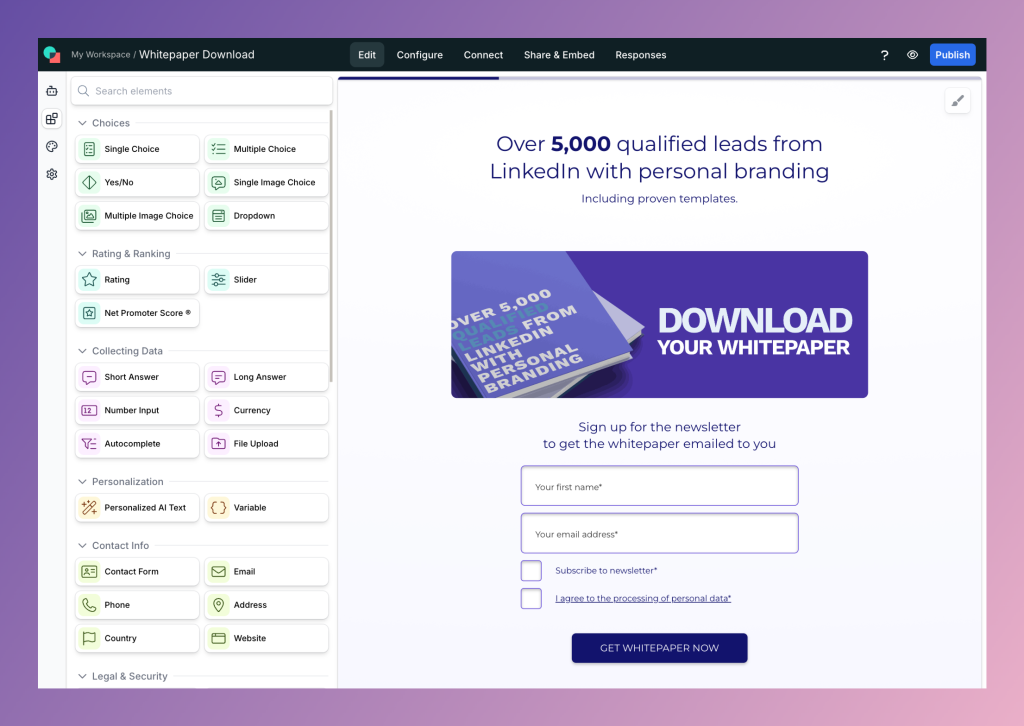Switch to the Connect tab
This screenshot has width=1024, height=726.
coord(483,55)
